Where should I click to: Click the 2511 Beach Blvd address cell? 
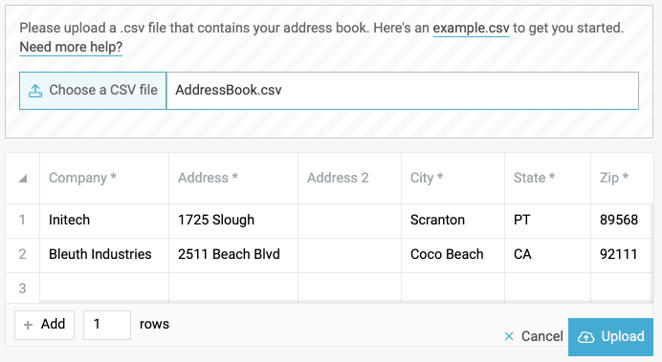click(233, 254)
